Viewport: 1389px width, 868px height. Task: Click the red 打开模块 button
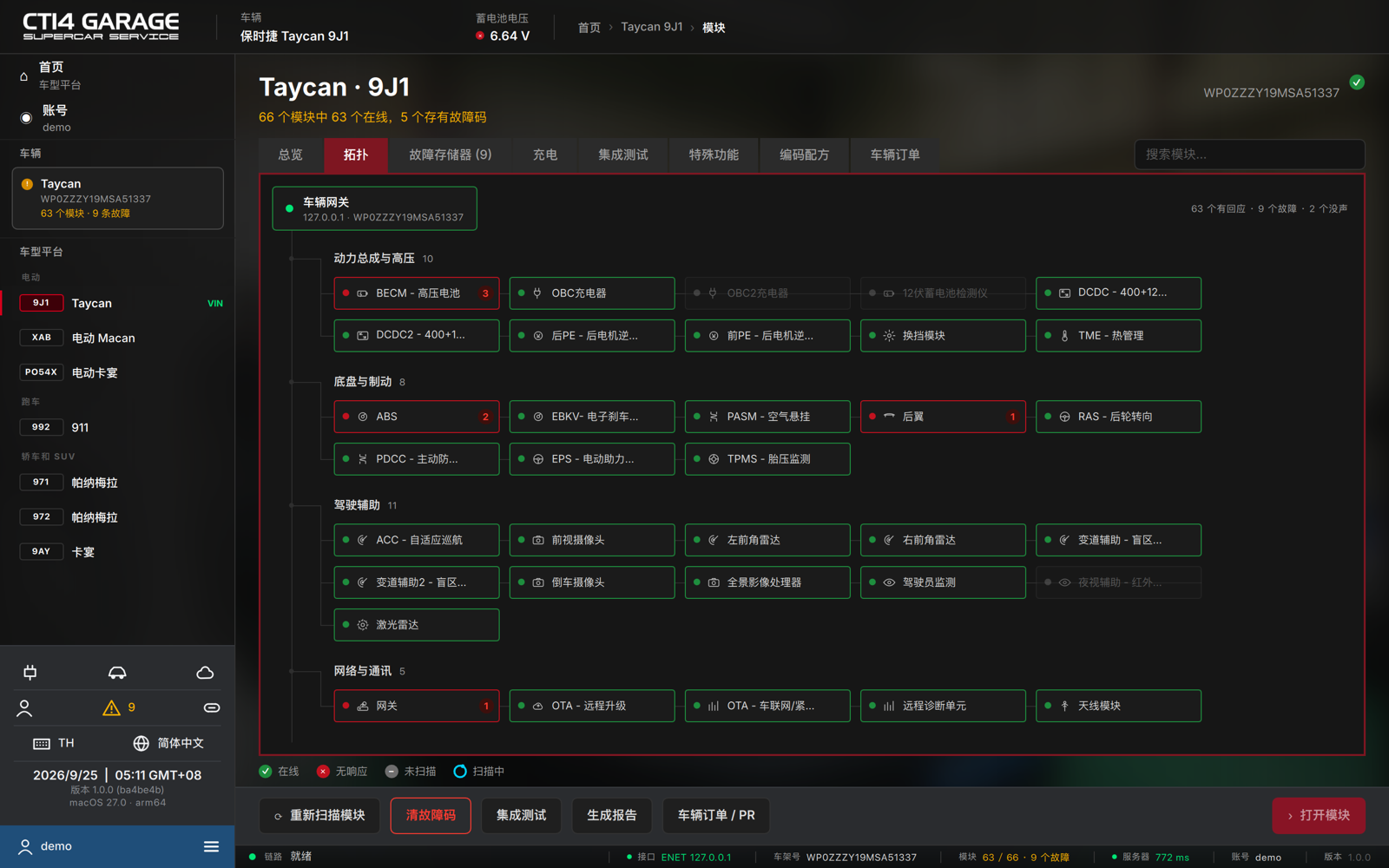pos(1319,816)
